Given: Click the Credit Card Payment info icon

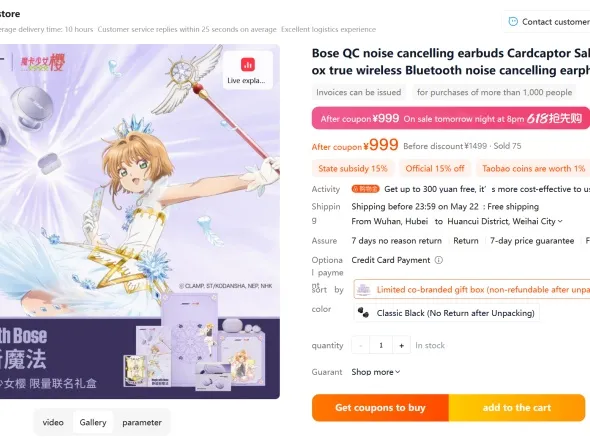Looking at the screenshot, I should pyautogui.click(x=439, y=260).
